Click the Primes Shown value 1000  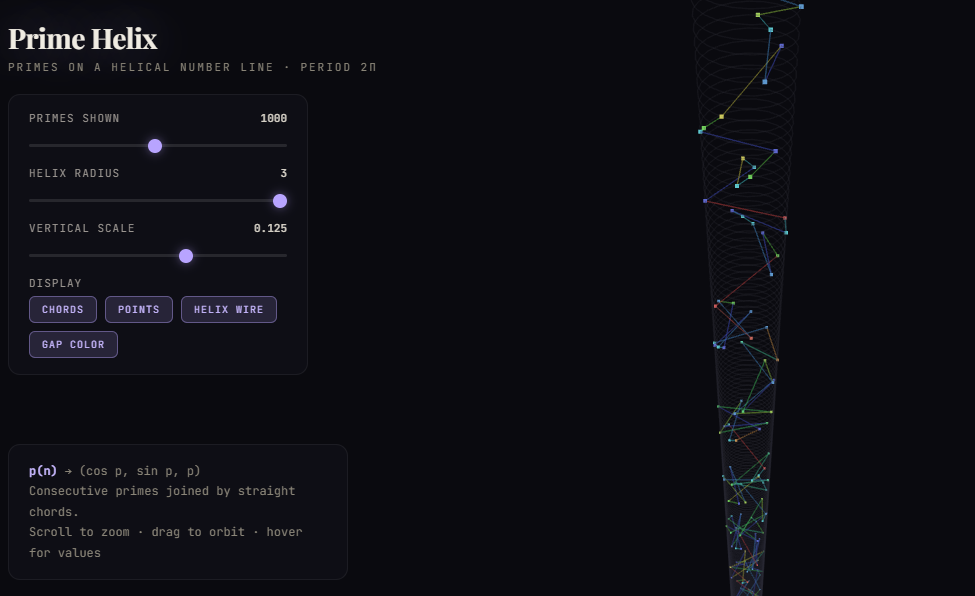(x=273, y=119)
